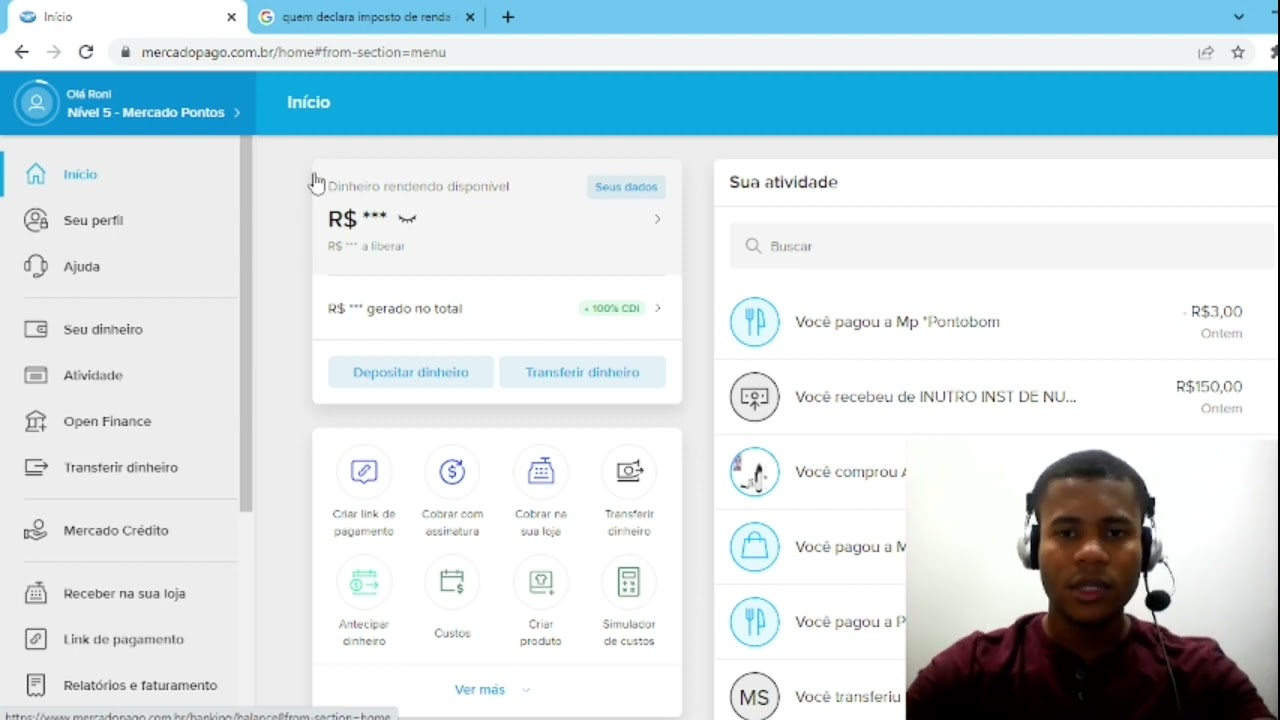The height and width of the screenshot is (720, 1280).
Task: Open Relatórios e faturamento icon
Action: click(36, 685)
